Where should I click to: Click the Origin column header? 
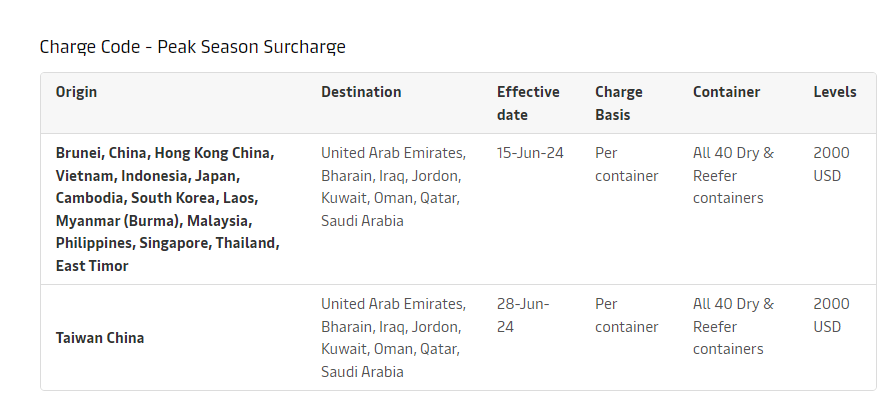tap(76, 92)
